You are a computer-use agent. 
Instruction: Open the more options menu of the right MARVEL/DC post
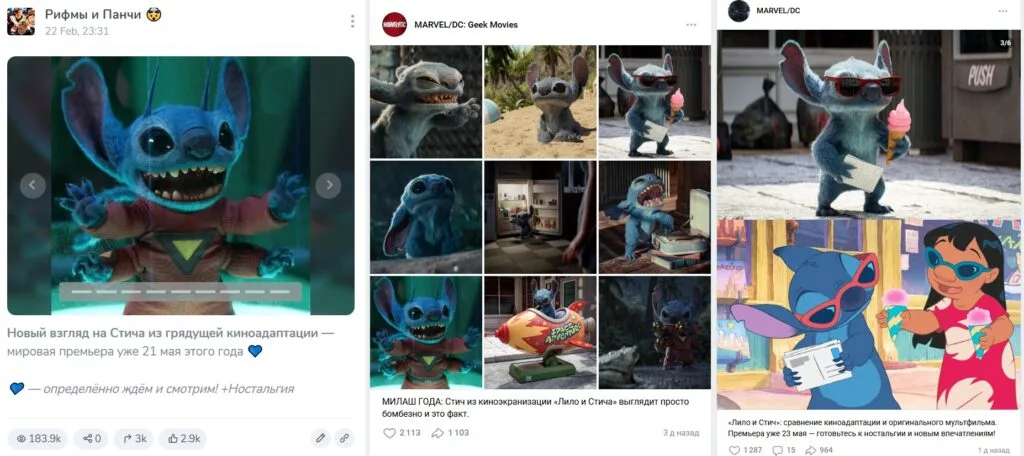coord(1003,10)
